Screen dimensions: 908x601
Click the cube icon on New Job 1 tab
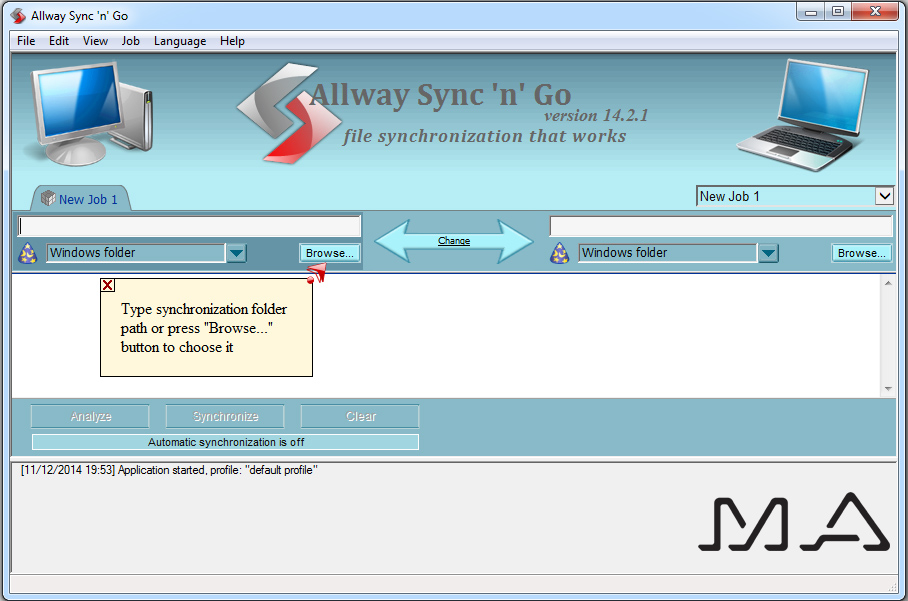48,198
